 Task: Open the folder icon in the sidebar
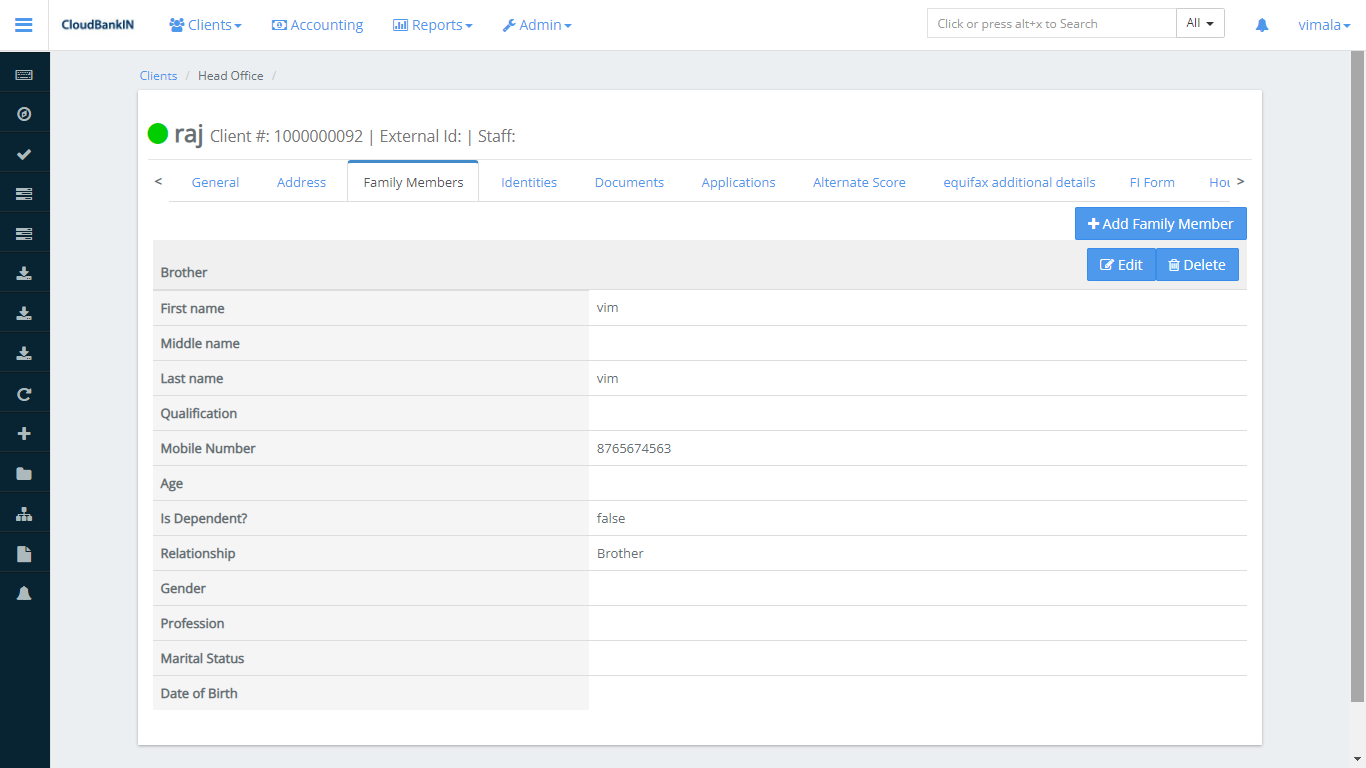(x=24, y=472)
